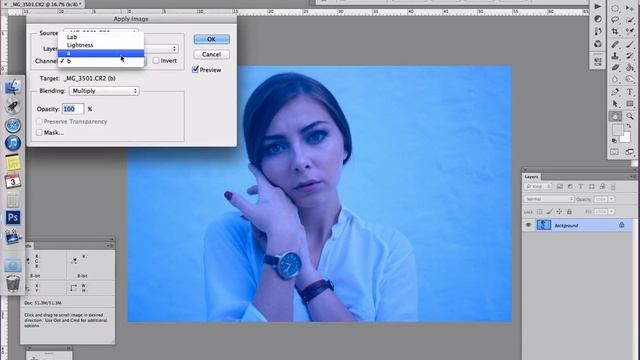Filter layers by type layers icon
The height and width of the screenshot is (360, 640).
tap(581, 187)
